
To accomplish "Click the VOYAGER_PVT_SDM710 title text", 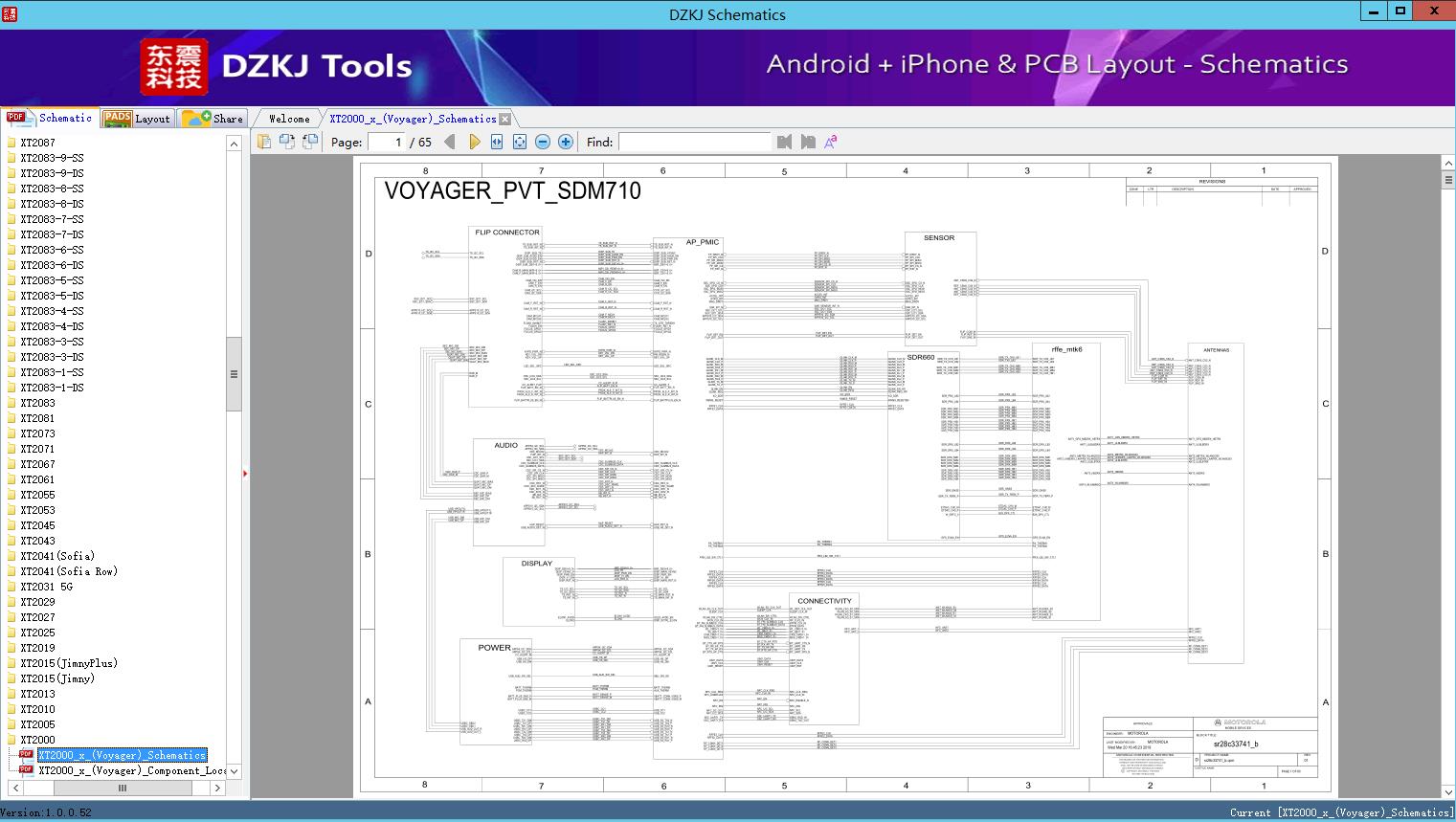I will coord(512,190).
